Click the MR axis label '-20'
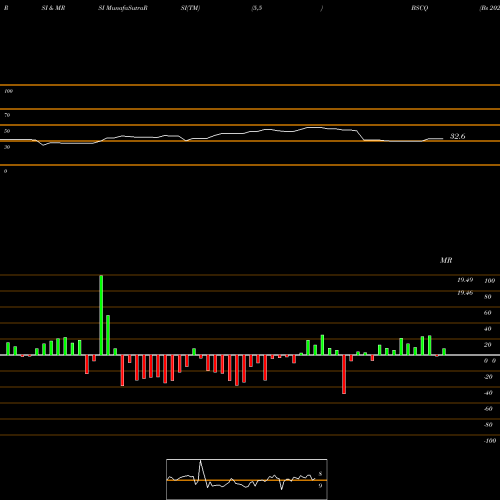Screen dimensions: 500x500 point(488,377)
